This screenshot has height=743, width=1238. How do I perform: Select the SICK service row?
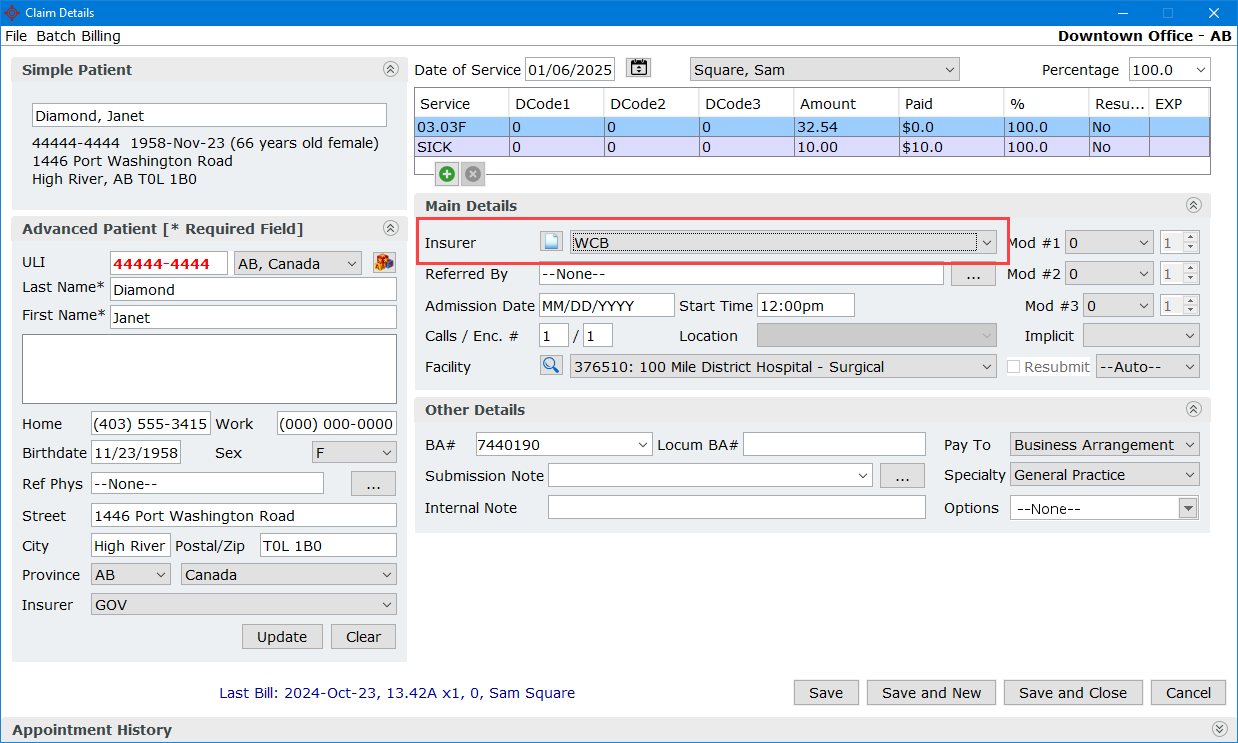(x=460, y=147)
